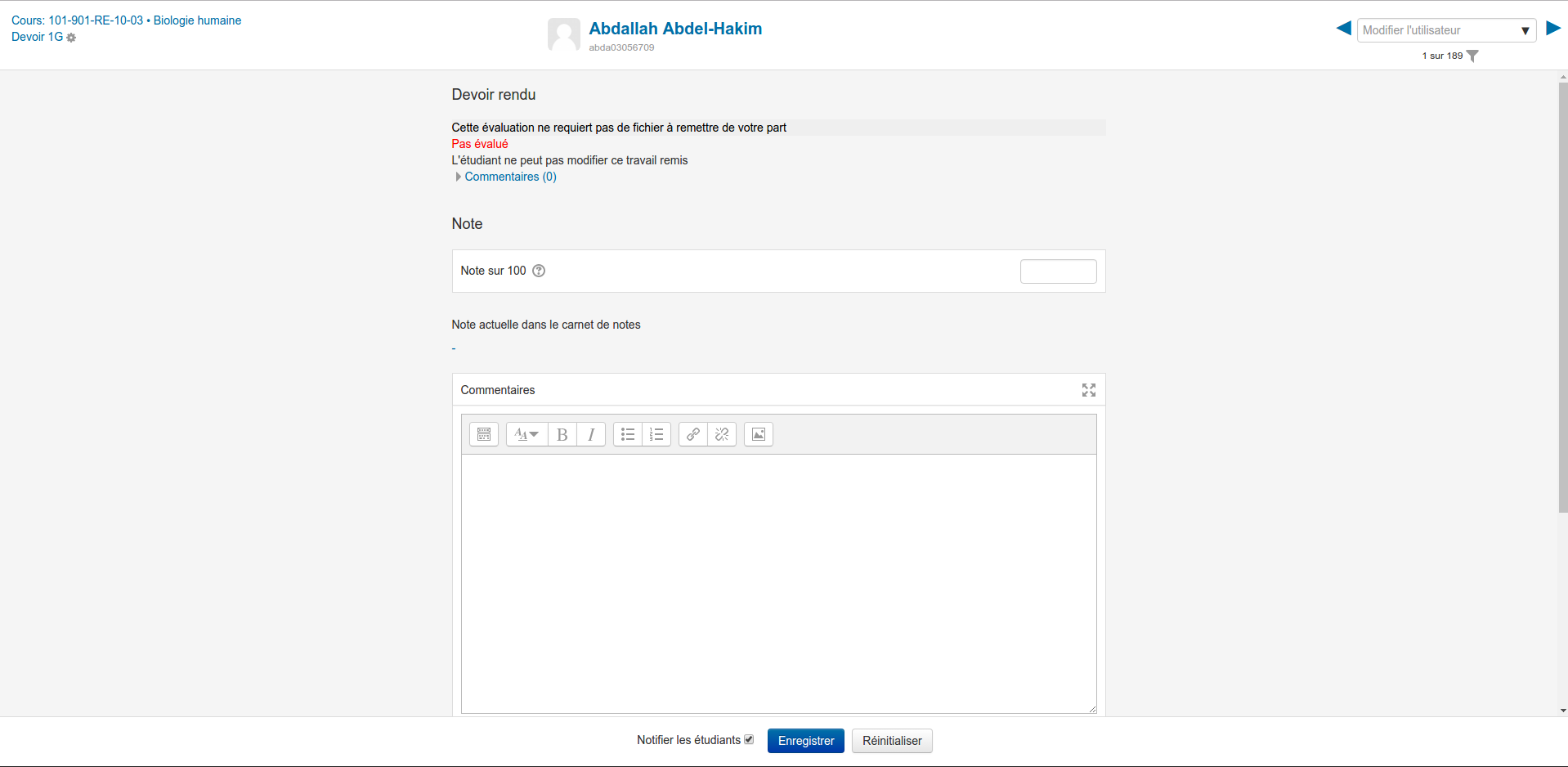Image resolution: width=1568 pixels, height=767 pixels.
Task: Apply bold formatting in comments editor
Action: click(x=562, y=434)
